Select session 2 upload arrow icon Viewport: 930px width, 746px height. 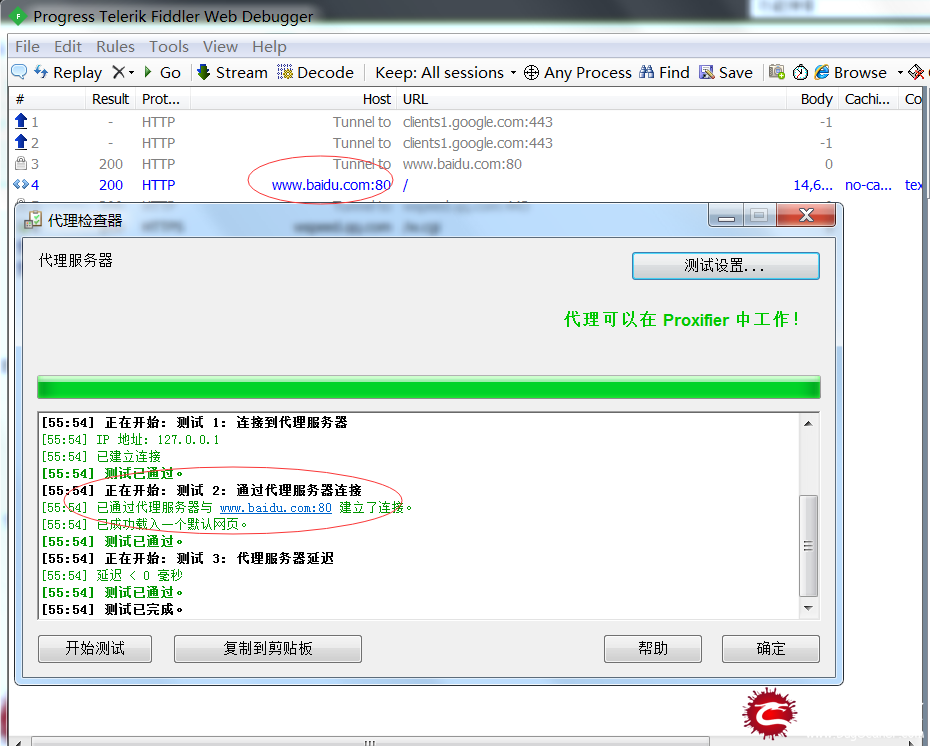click(21, 142)
